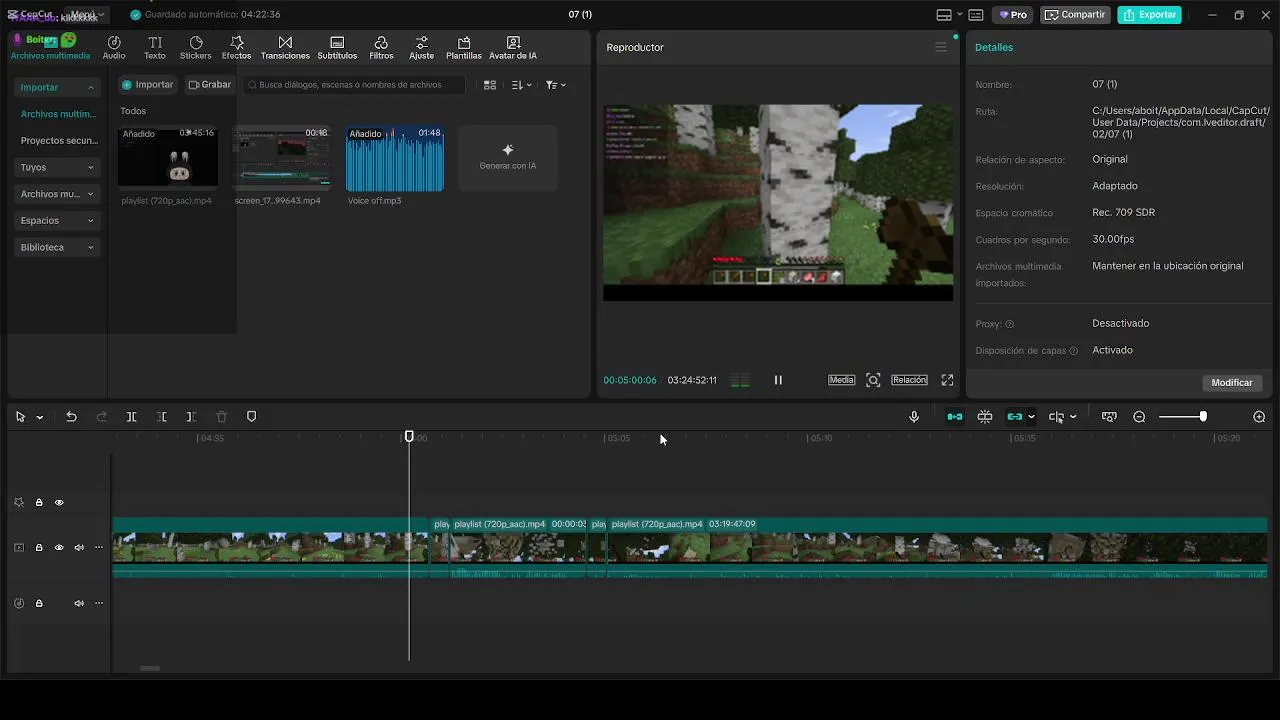The image size is (1280, 720).
Task: Open the selection tool mode dropdown
Action: [40, 417]
